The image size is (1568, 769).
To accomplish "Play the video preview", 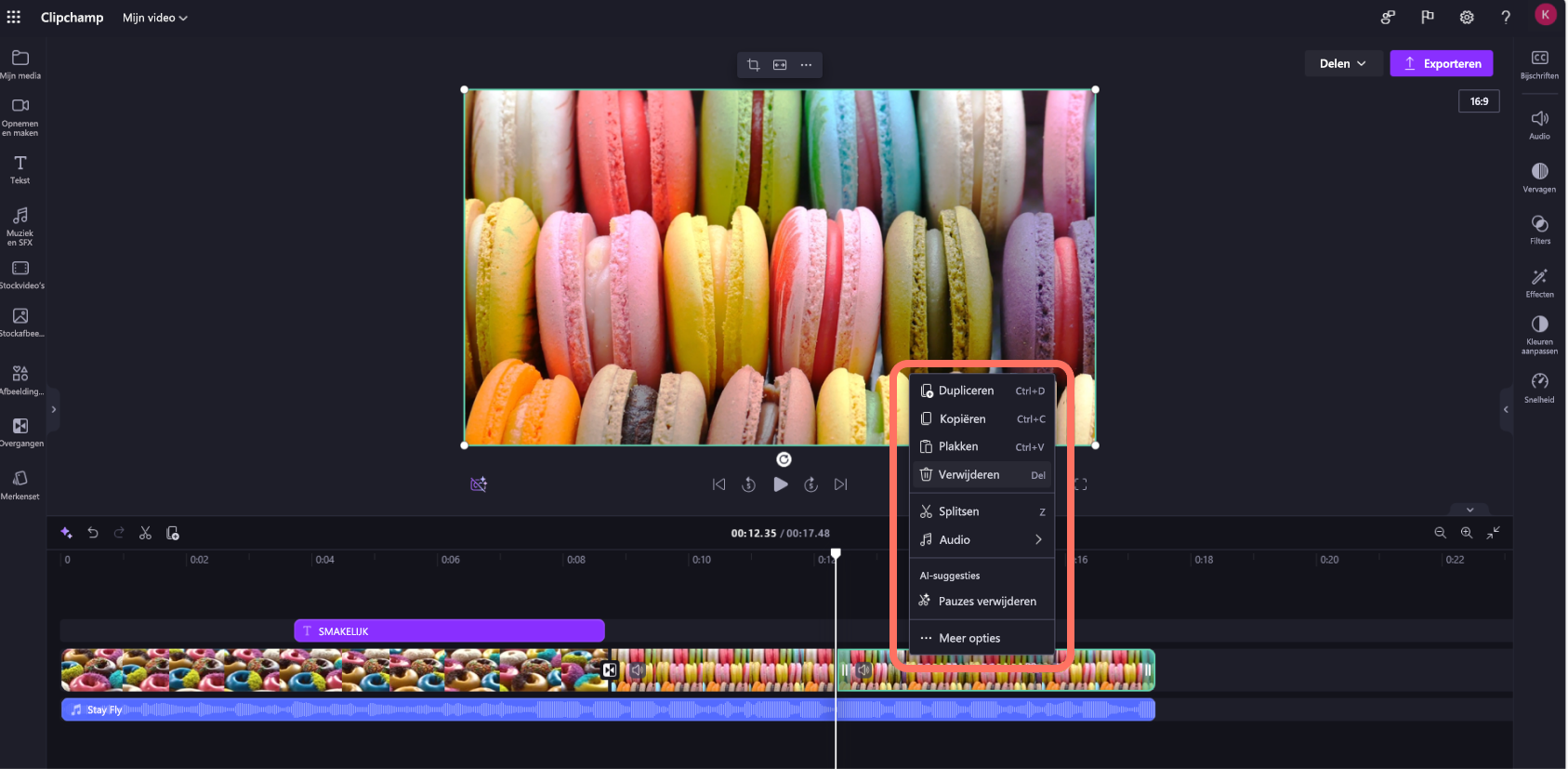I will click(x=781, y=484).
